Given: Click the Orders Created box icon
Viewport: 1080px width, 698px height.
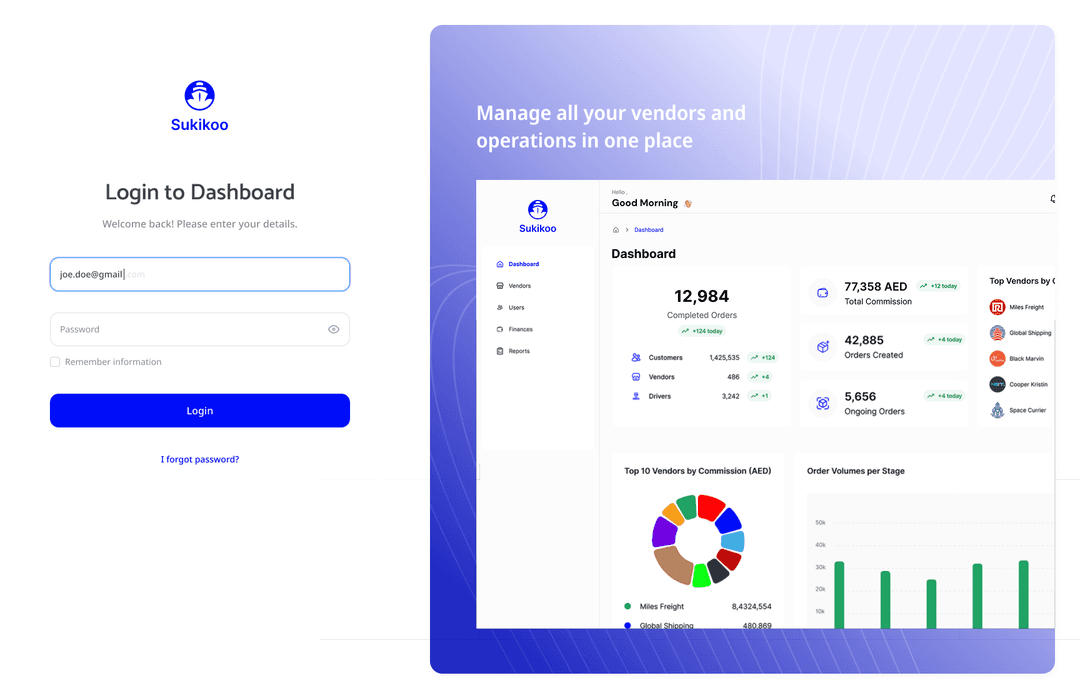Looking at the screenshot, I should tap(823, 347).
